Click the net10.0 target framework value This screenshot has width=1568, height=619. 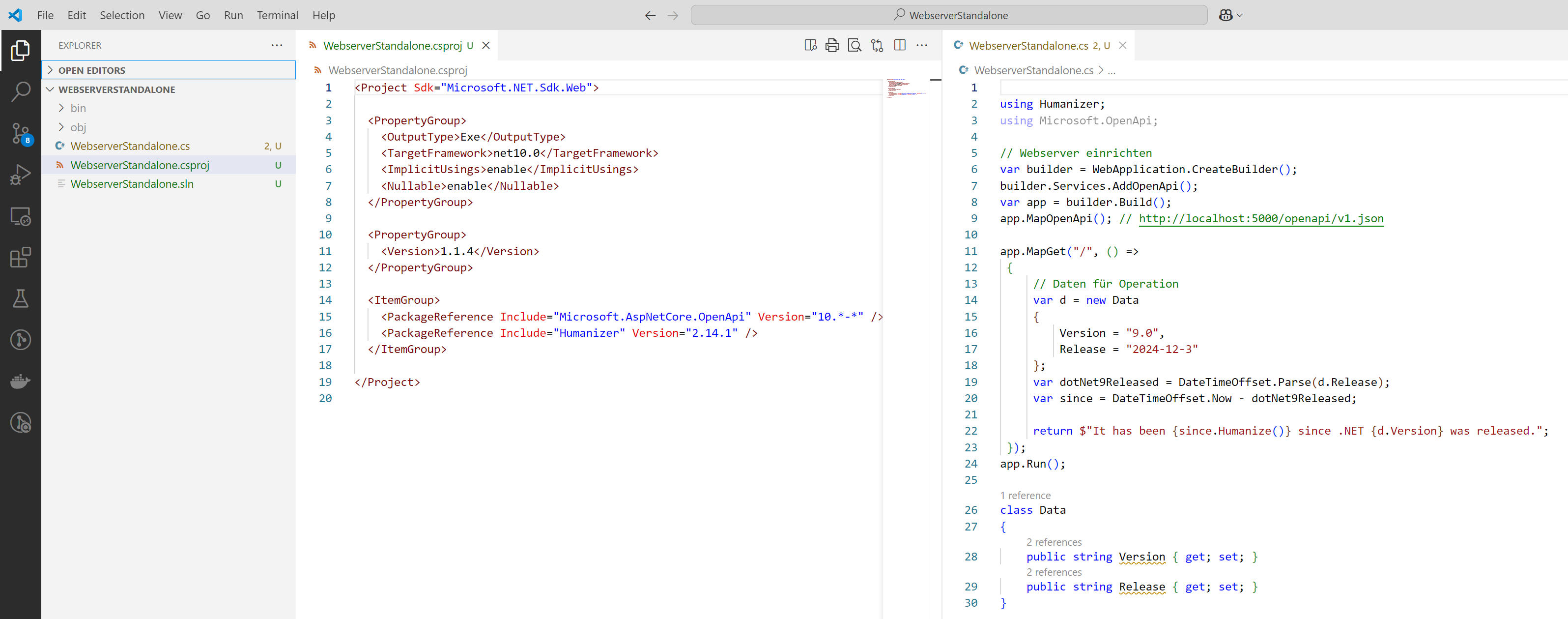tap(516, 153)
